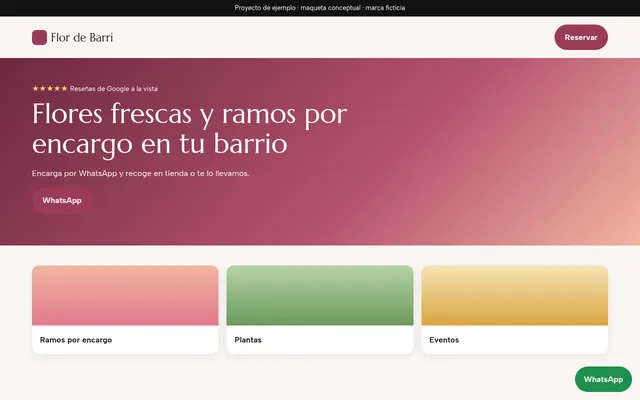Screen dimensions: 640x400
Task: Click the WhatsApp button in the hero banner
Action: [x=62, y=200]
